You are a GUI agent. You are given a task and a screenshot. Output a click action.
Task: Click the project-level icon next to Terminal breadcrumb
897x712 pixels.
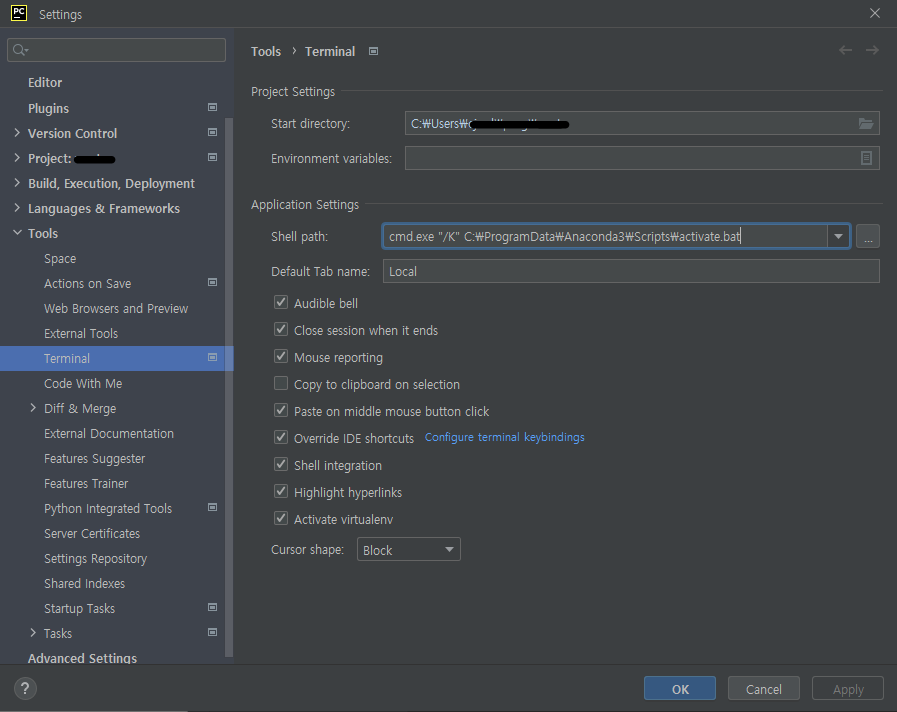374,51
